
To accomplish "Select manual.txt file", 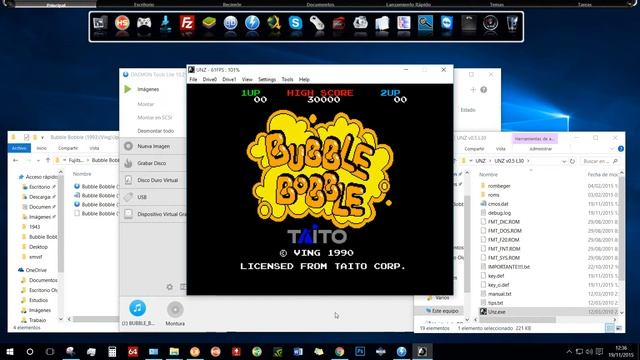I will [x=500, y=294].
